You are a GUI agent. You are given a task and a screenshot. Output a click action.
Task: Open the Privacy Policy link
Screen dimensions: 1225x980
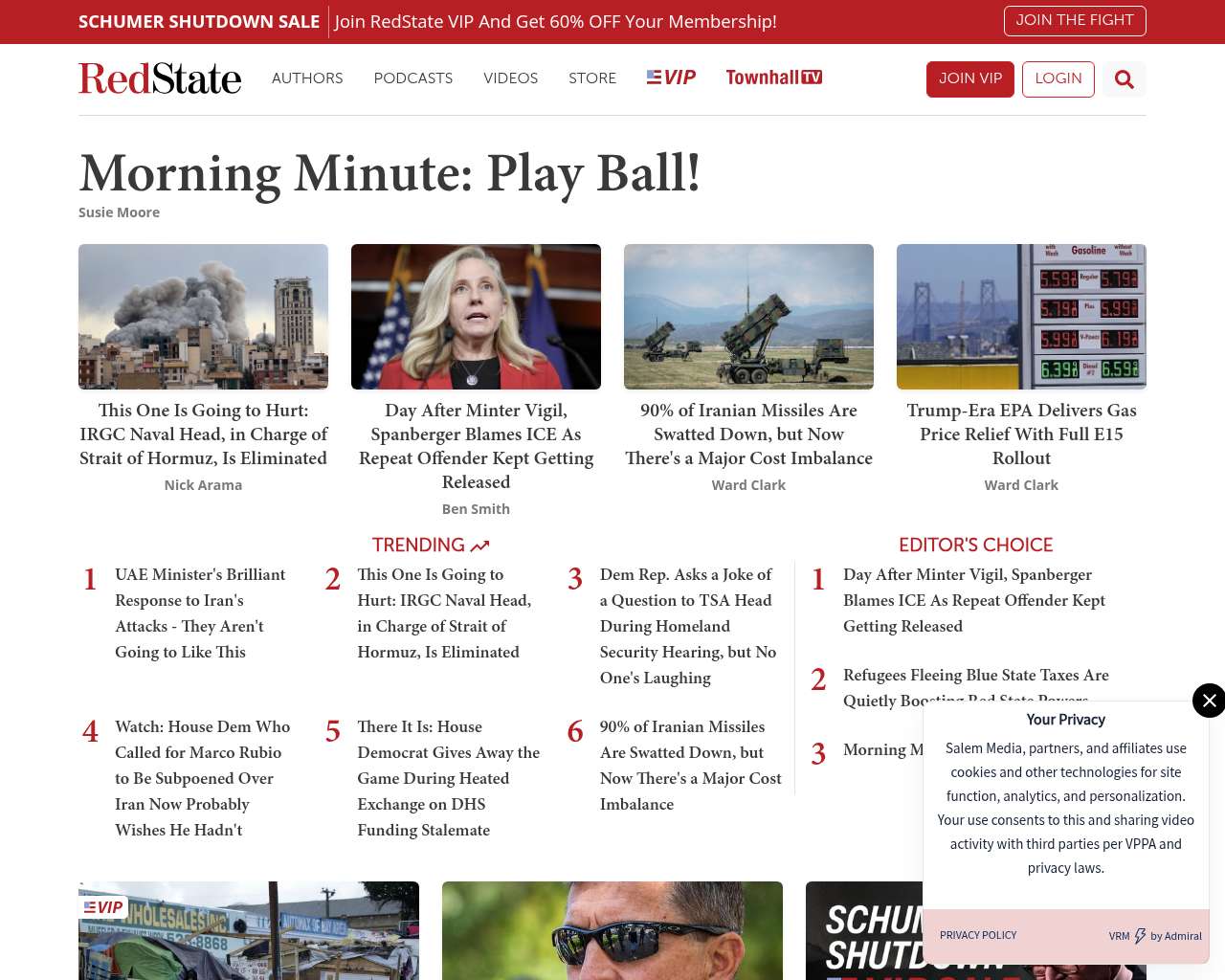(x=978, y=935)
